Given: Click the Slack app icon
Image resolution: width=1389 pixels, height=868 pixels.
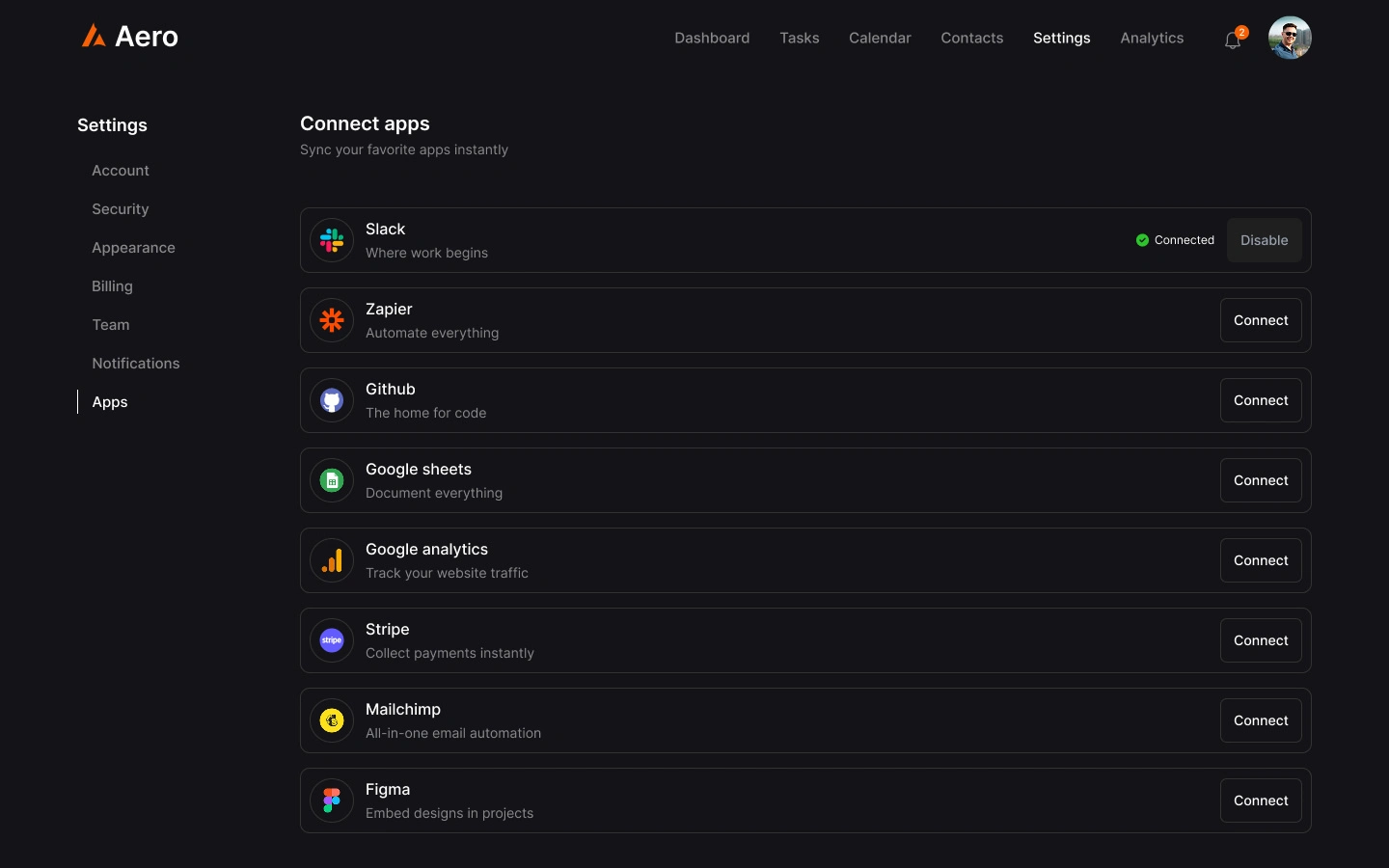Looking at the screenshot, I should (332, 240).
